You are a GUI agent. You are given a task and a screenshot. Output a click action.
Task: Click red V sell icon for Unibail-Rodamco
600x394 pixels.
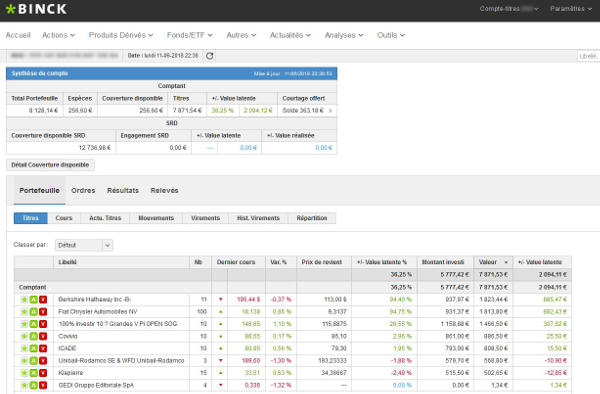[x=43, y=361]
